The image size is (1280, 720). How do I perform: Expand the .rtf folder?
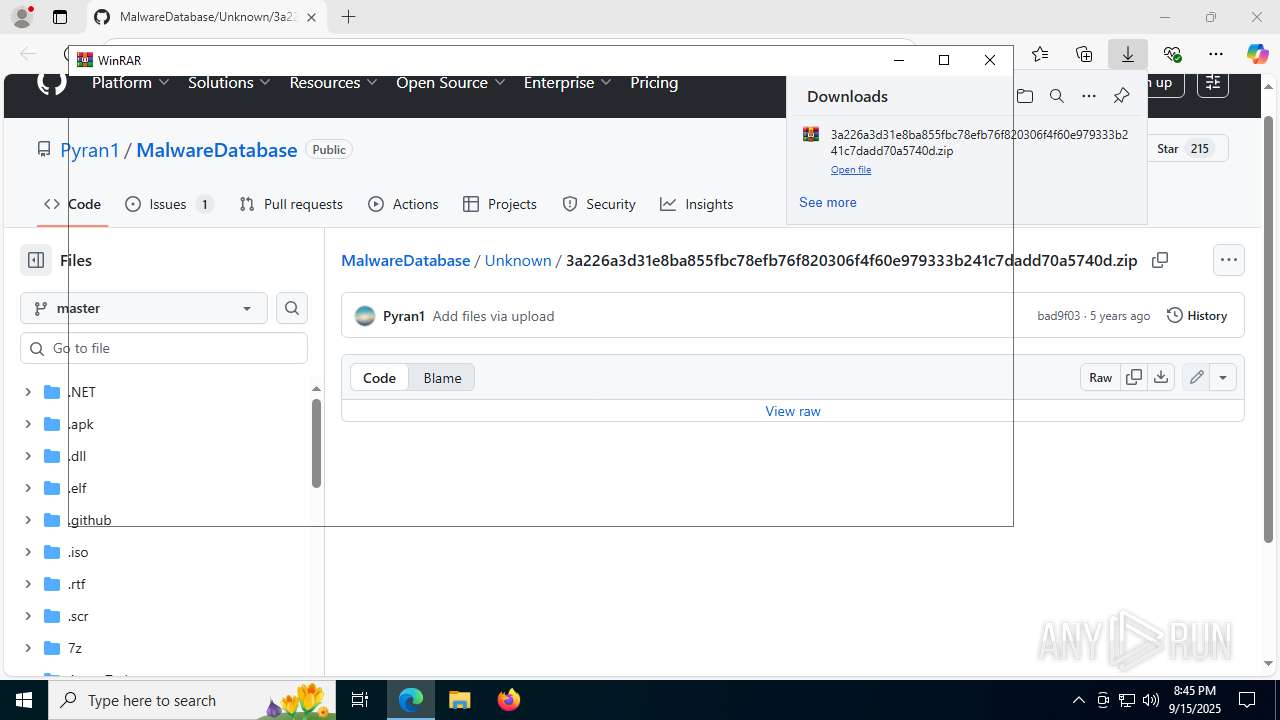[x=28, y=584]
